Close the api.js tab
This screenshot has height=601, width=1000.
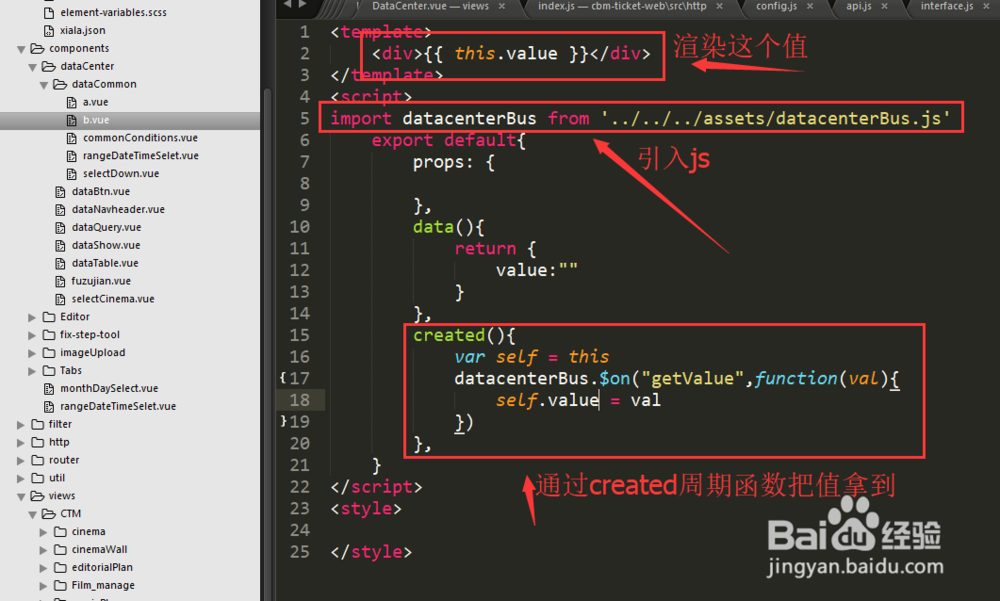click(x=885, y=6)
